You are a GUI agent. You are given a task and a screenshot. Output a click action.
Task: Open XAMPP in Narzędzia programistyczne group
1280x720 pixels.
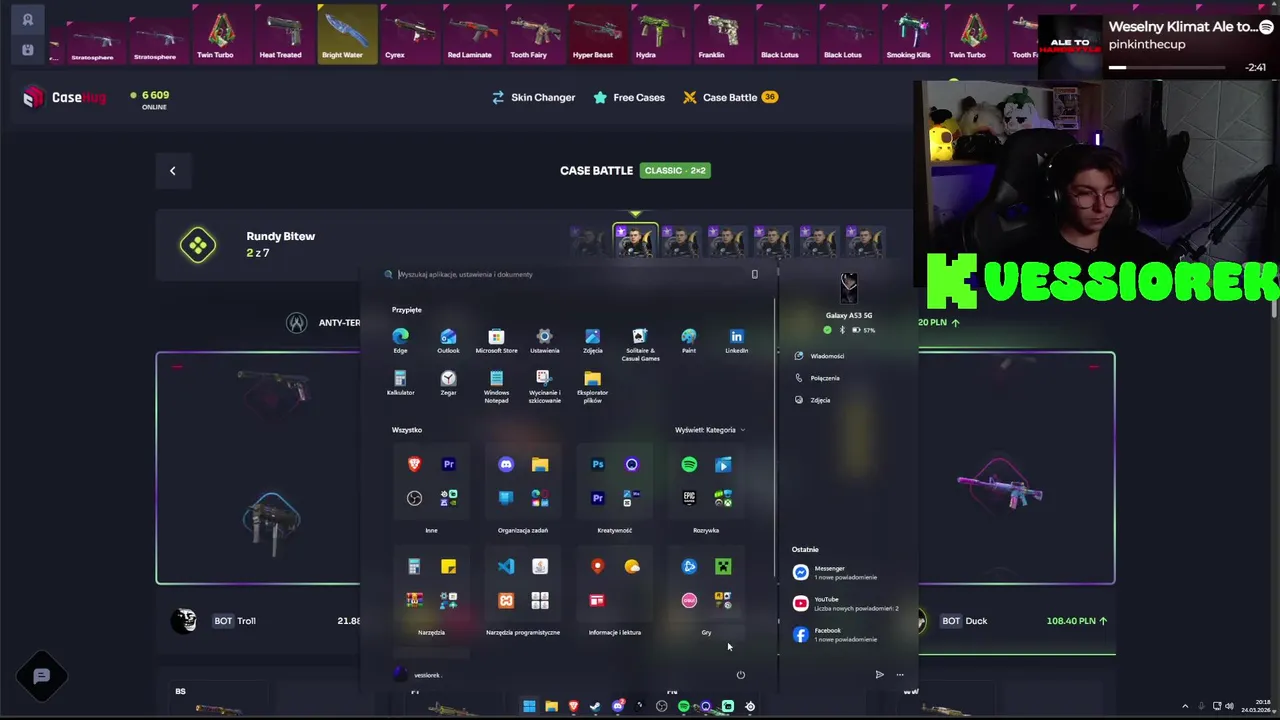(x=506, y=600)
